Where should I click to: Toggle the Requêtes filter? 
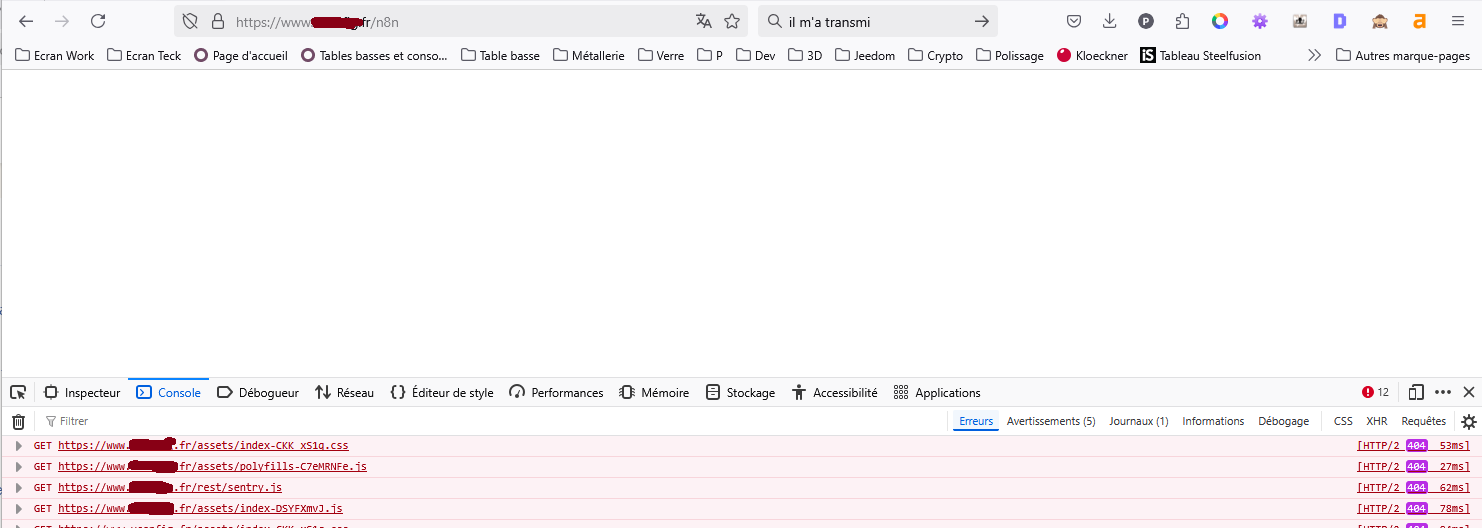click(x=1423, y=422)
